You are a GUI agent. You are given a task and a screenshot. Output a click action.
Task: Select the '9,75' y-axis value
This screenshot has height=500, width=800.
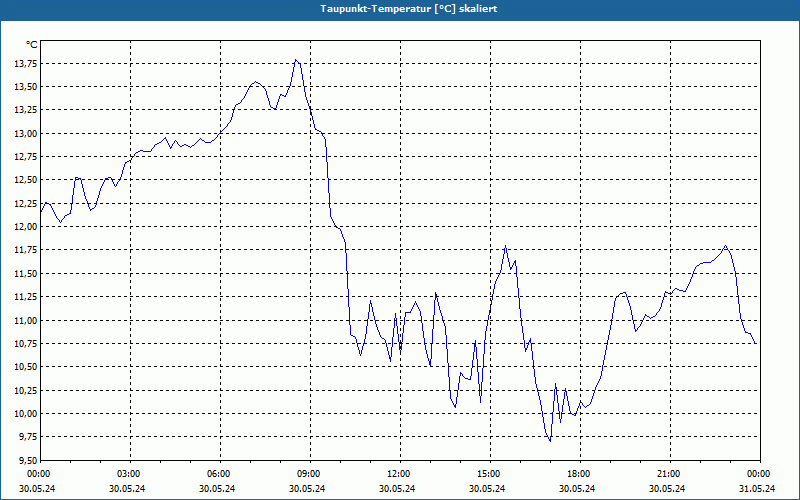point(28,437)
